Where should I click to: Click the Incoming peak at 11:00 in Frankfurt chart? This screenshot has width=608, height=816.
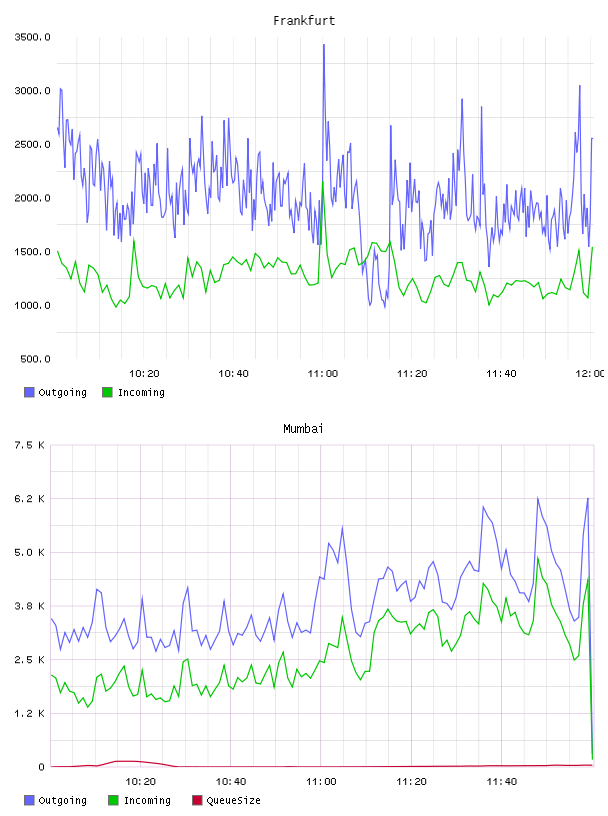(323, 183)
